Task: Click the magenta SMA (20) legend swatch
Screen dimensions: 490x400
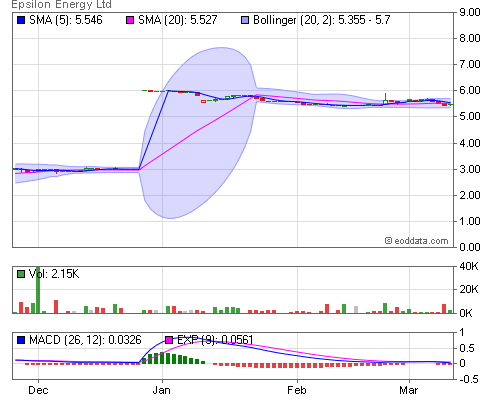Action: tap(130, 20)
